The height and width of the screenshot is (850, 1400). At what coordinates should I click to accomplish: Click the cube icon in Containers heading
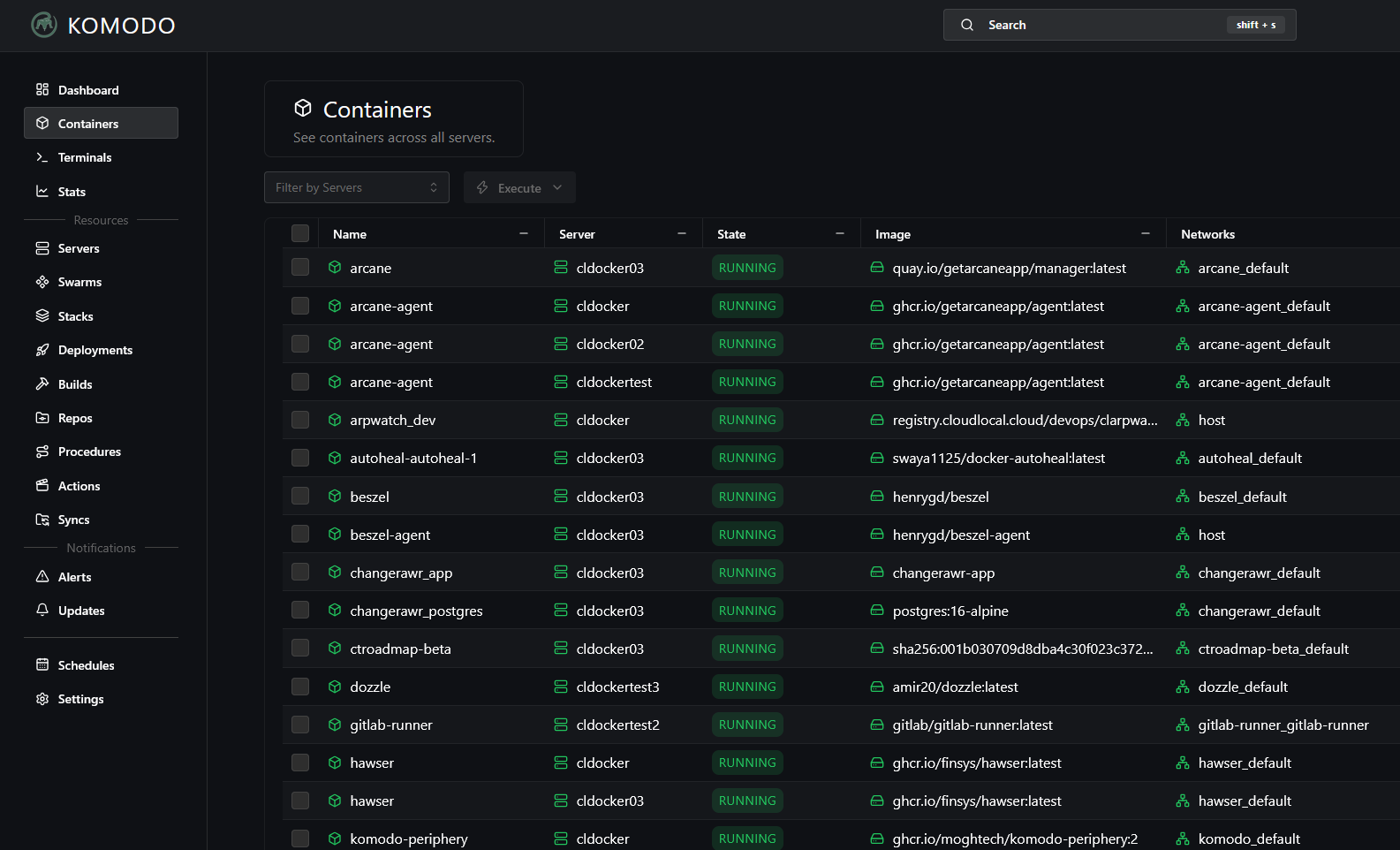303,108
